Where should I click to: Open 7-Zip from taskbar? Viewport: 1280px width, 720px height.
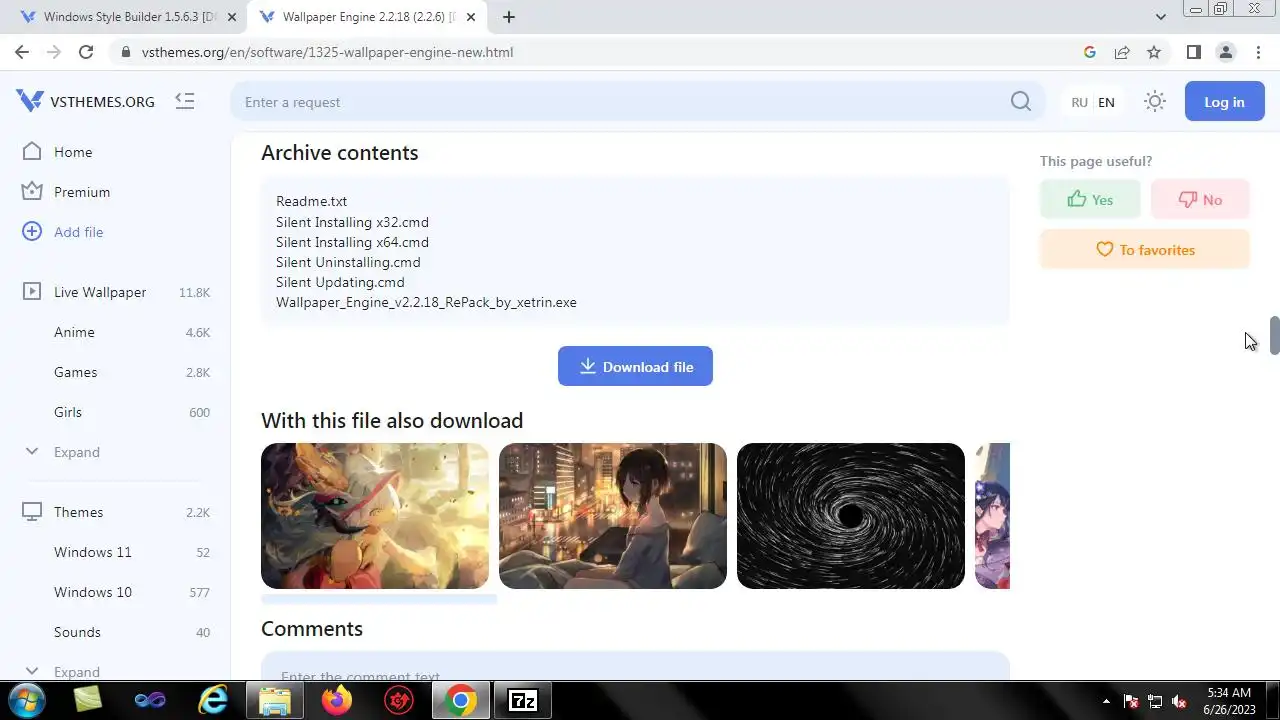523,701
